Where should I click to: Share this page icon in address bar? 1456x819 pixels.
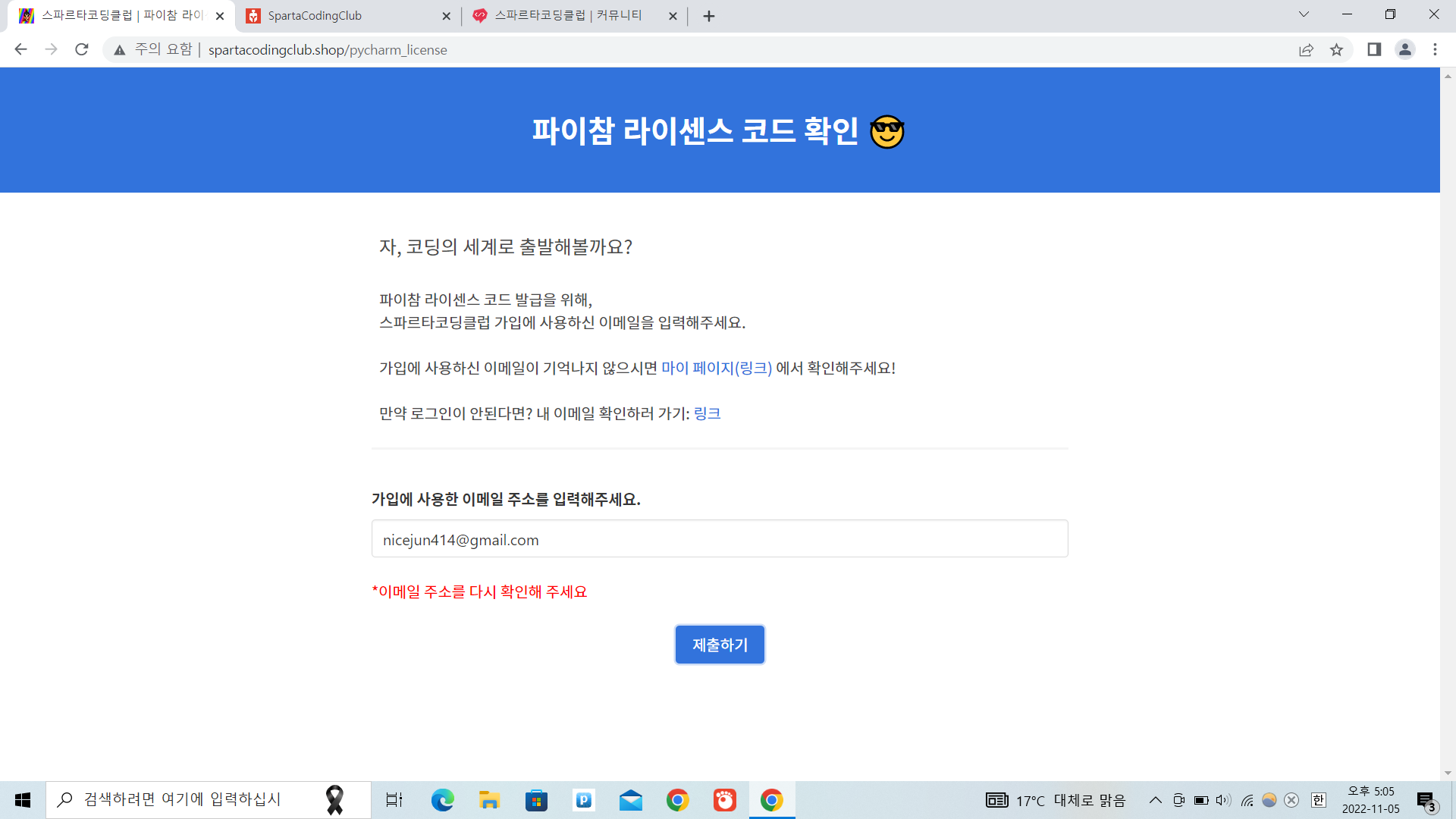(x=1306, y=50)
